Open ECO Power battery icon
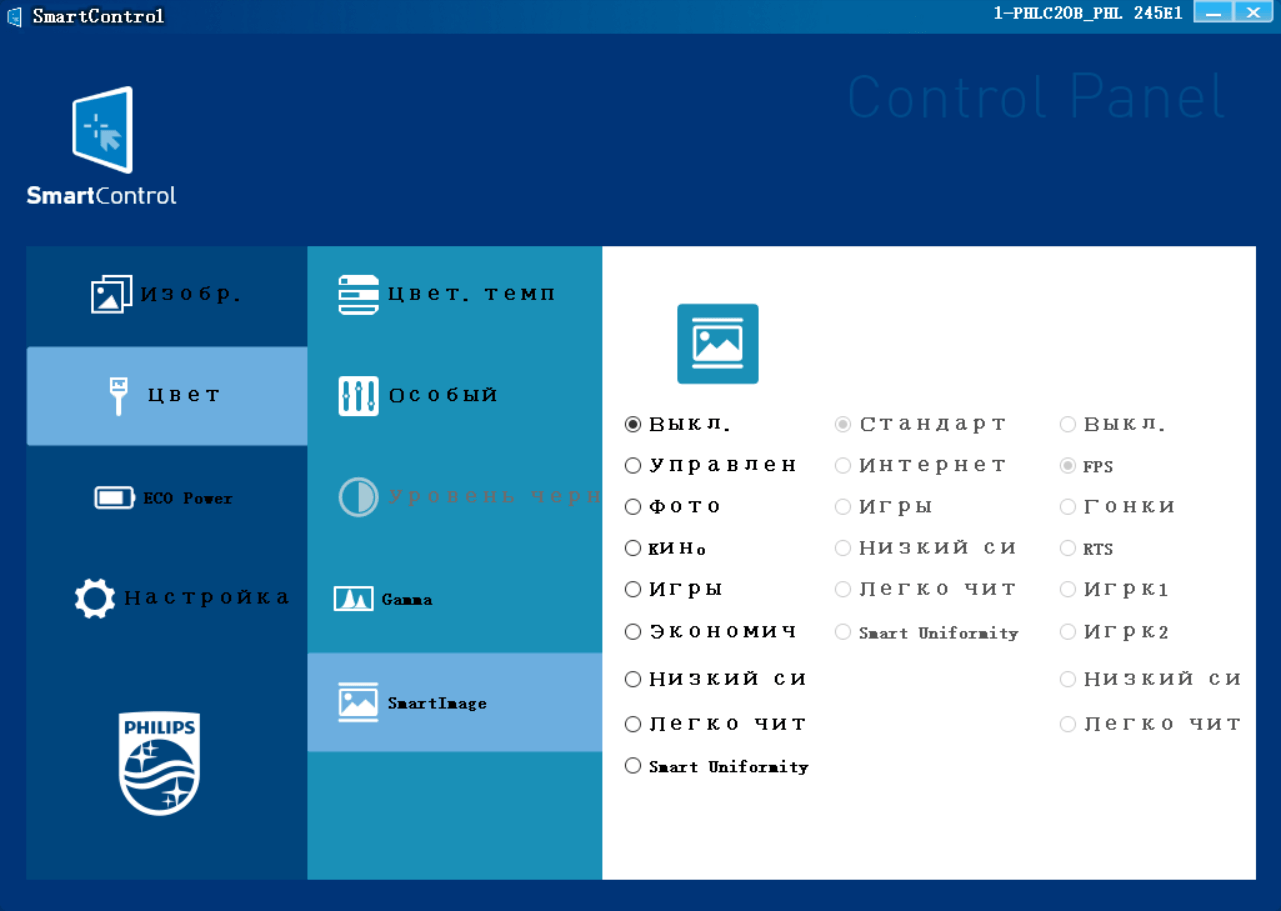Viewport: 1281px width, 911px height. click(114, 498)
